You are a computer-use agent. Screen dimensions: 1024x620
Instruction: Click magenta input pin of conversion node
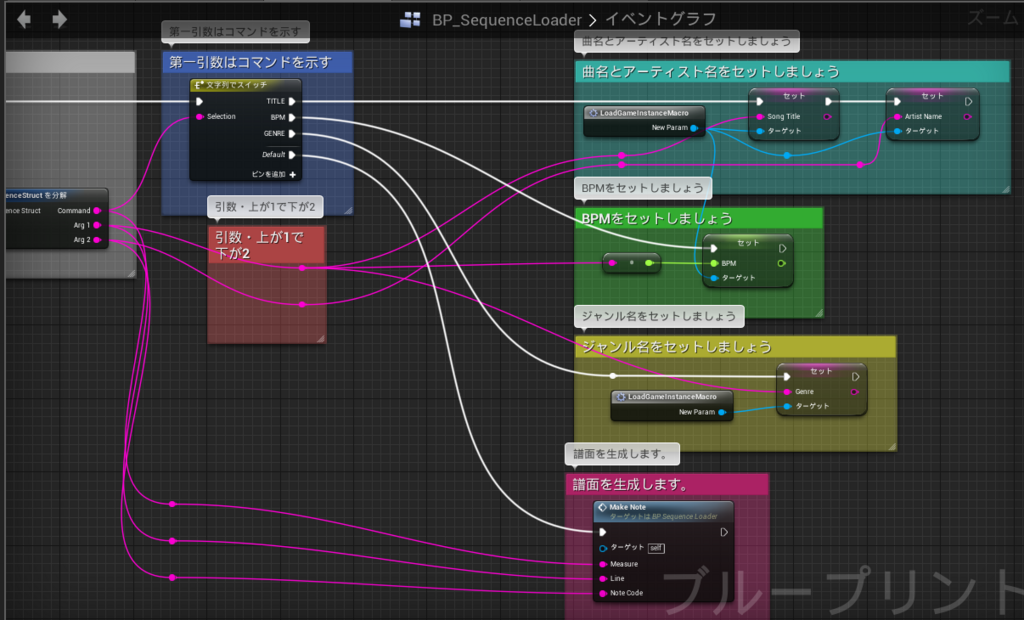[x=612, y=263]
